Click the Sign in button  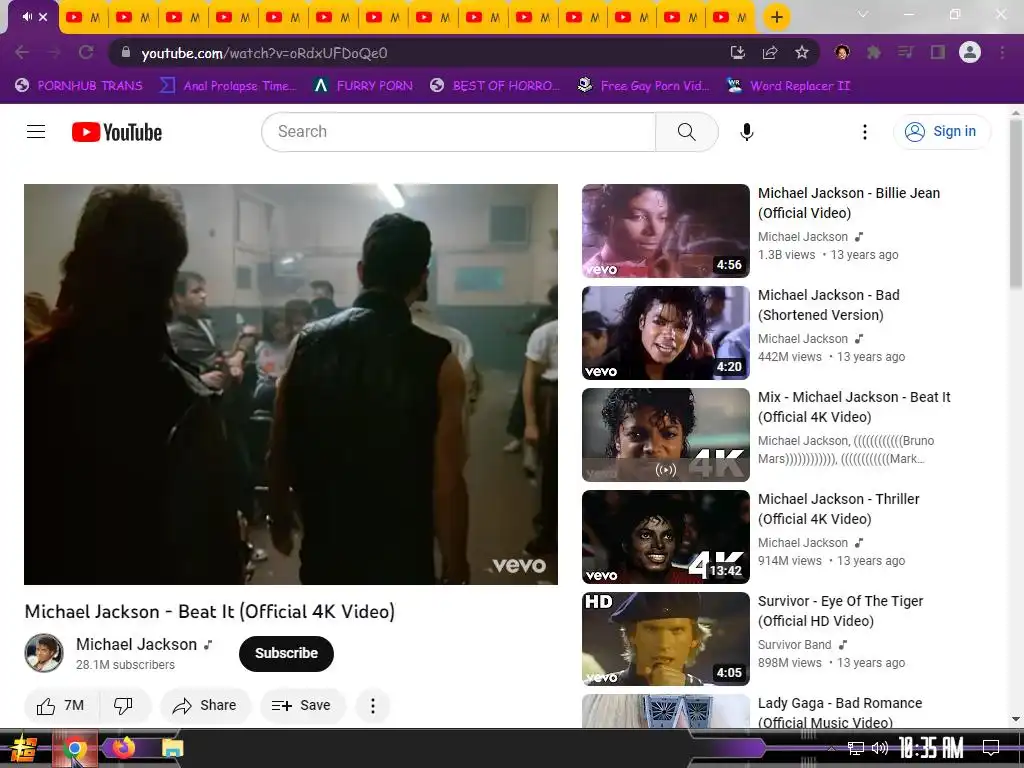click(941, 131)
